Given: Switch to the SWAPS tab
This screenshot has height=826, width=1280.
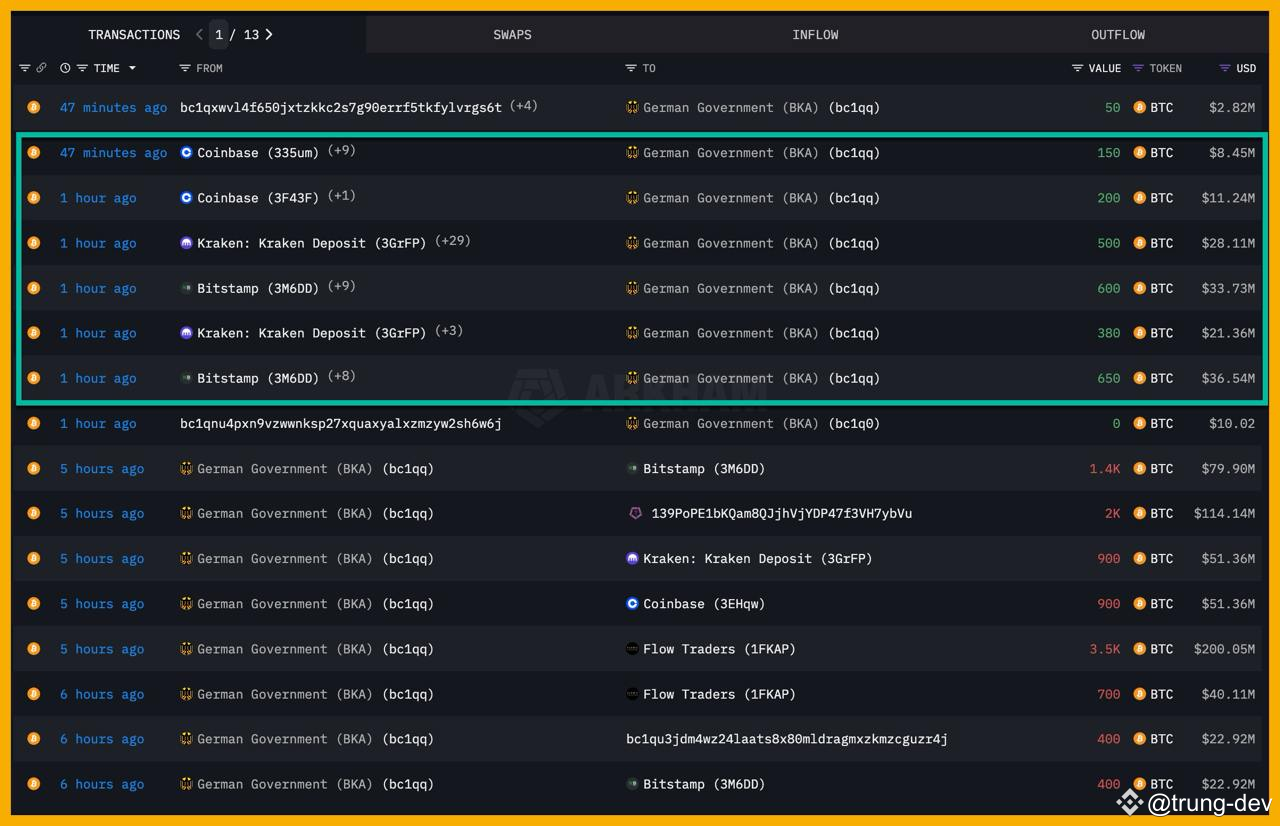Looking at the screenshot, I should point(512,34).
